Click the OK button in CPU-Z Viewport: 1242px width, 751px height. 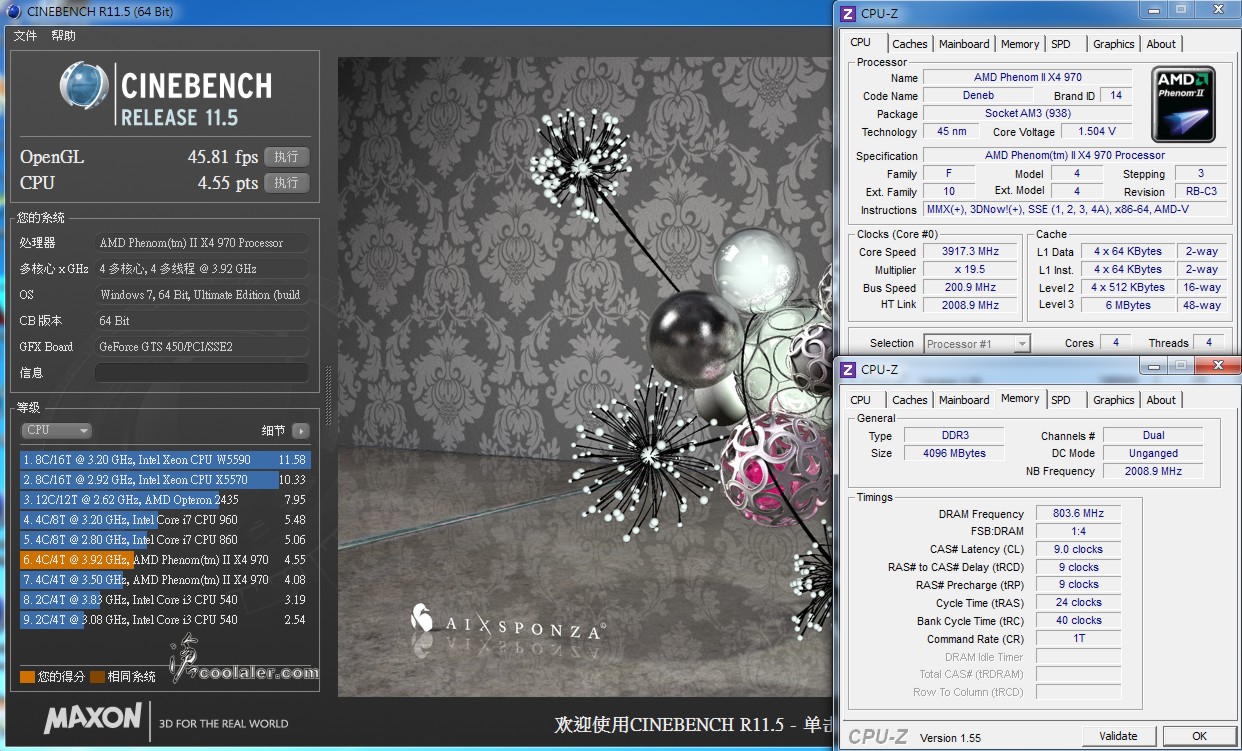(x=1199, y=736)
